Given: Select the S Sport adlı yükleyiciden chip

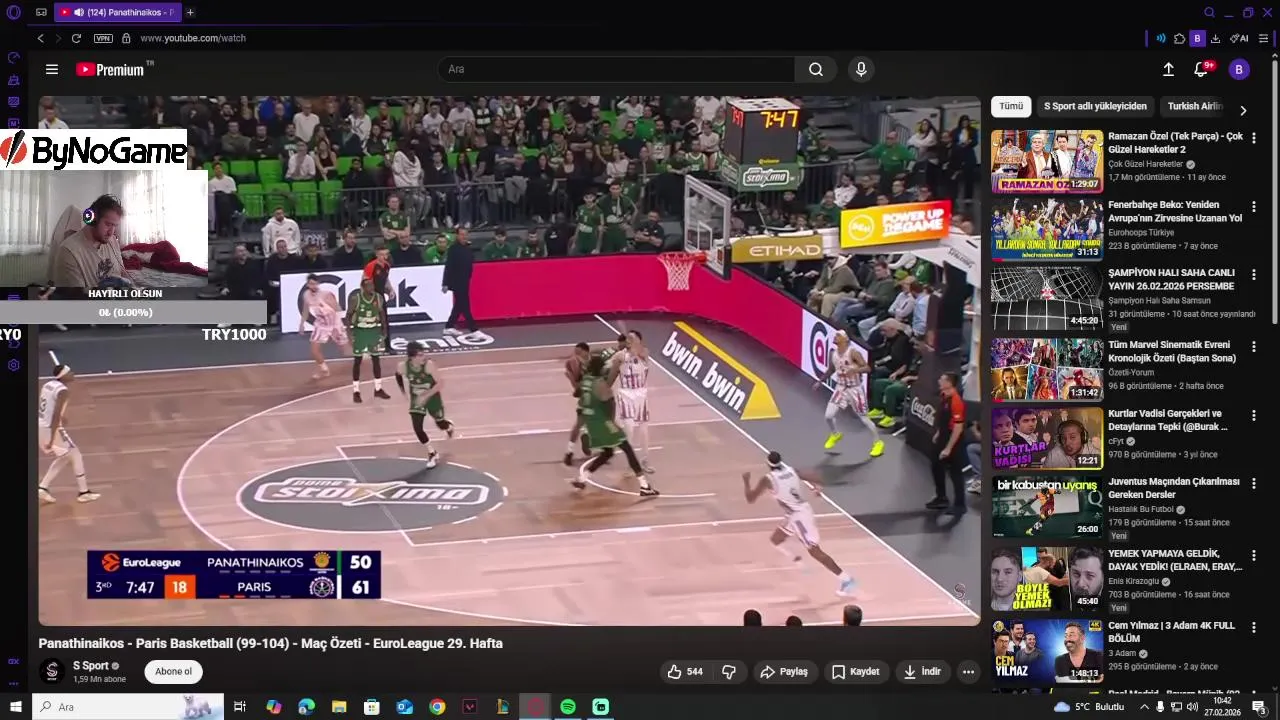Looking at the screenshot, I should pos(1095,106).
